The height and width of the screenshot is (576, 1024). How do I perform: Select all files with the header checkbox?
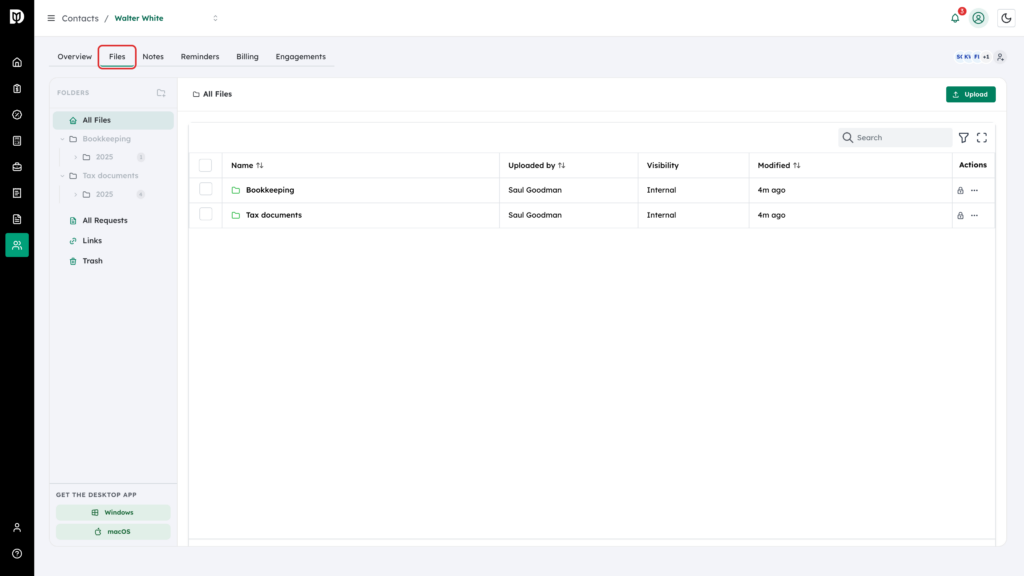pyautogui.click(x=206, y=165)
